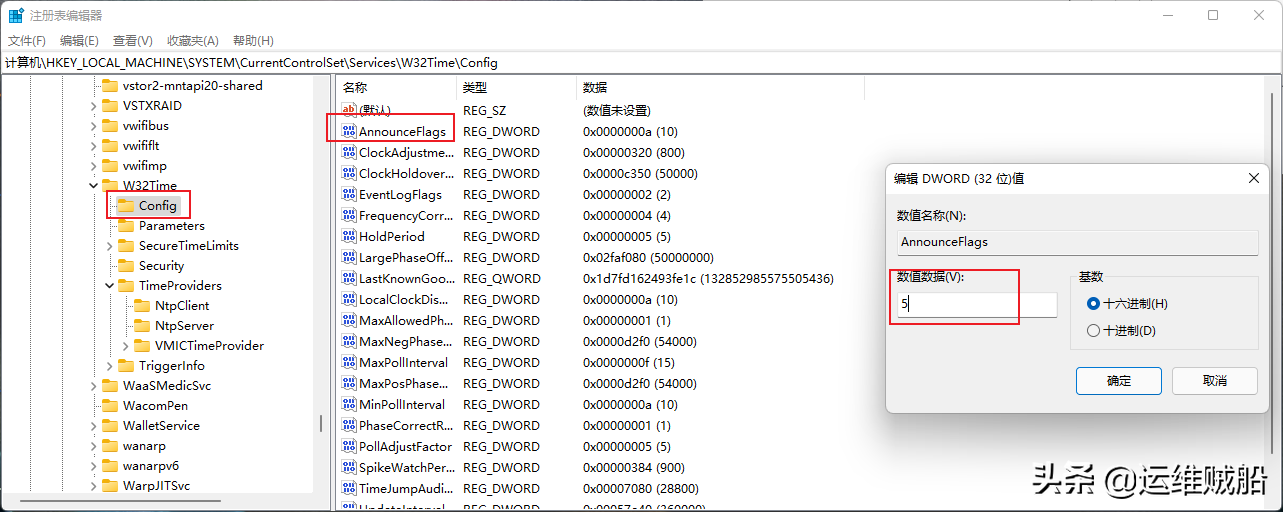Click the Security folder icon

125,266
